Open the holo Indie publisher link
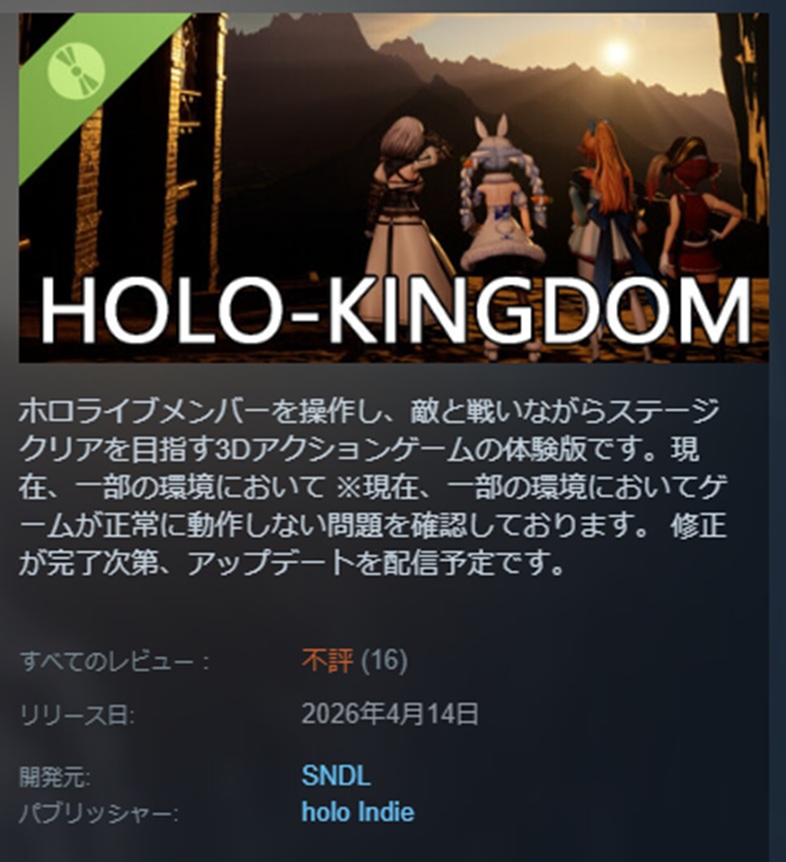Image resolution: width=786 pixels, height=862 pixels. pyautogui.click(x=358, y=813)
